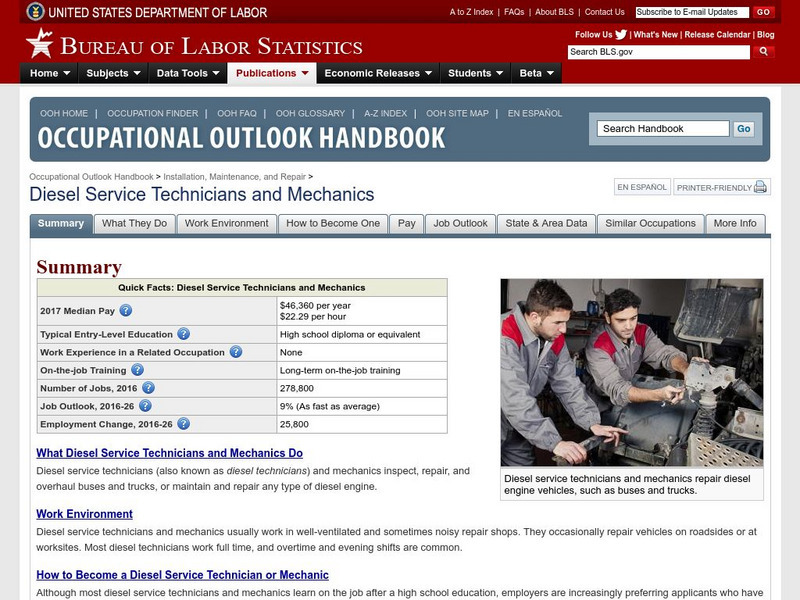Click the Search BLS.gov input field
800x600 pixels.
(x=659, y=52)
